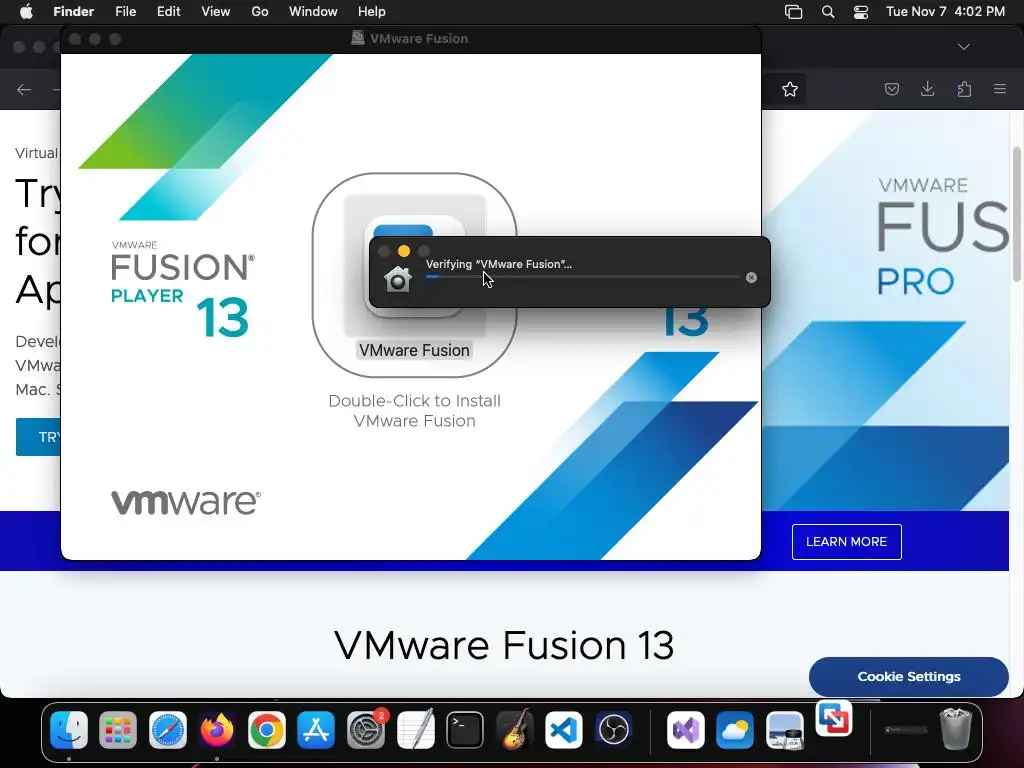
Task: Open the Finder menu
Action: (73, 12)
